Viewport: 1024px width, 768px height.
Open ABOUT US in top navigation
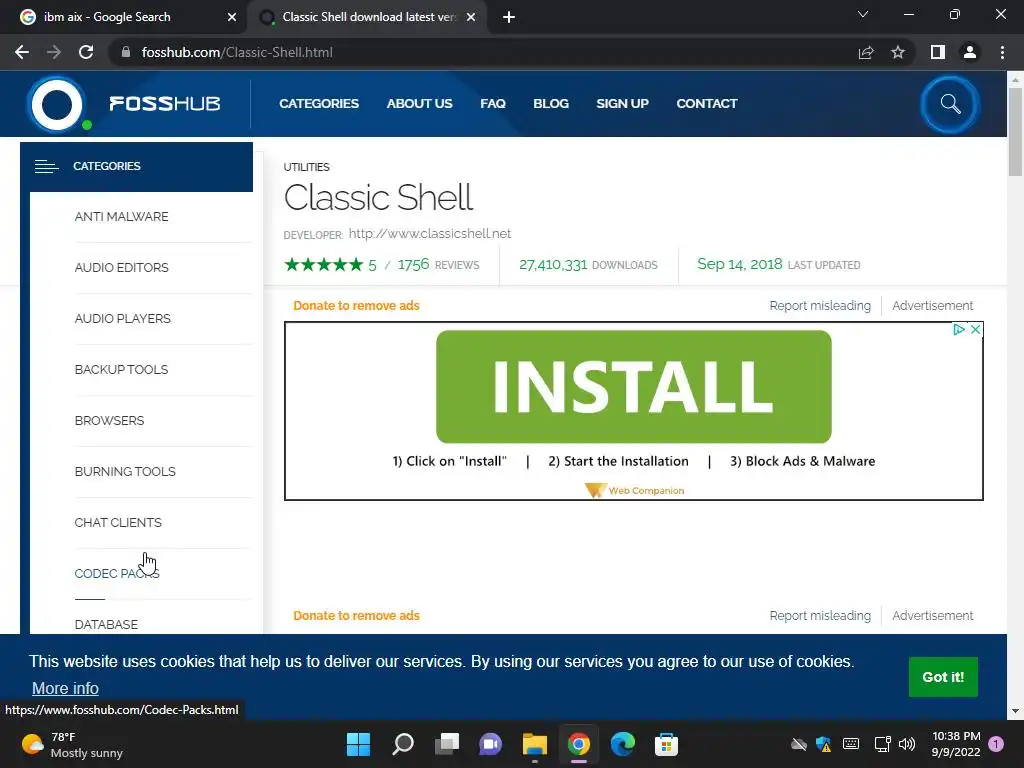[x=419, y=103]
